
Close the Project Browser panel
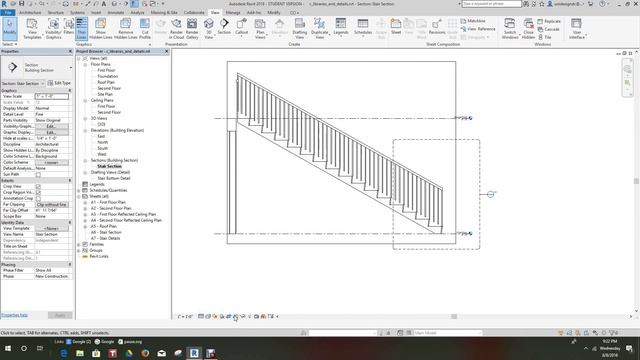coord(167,51)
